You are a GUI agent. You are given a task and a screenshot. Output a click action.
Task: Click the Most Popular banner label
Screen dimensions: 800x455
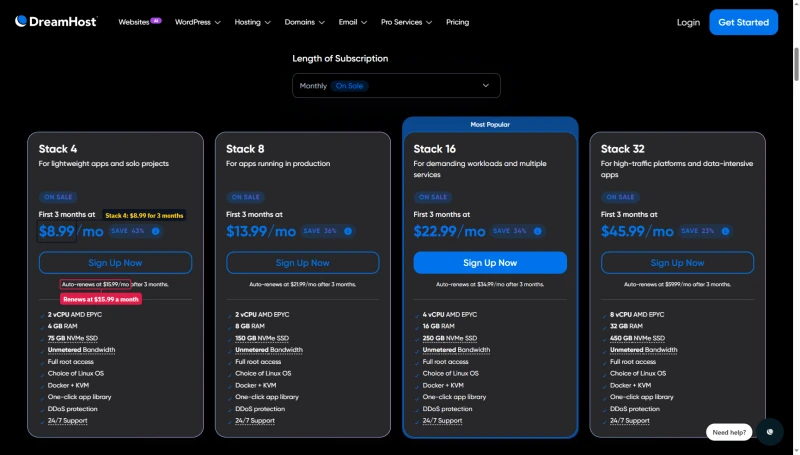(490, 124)
